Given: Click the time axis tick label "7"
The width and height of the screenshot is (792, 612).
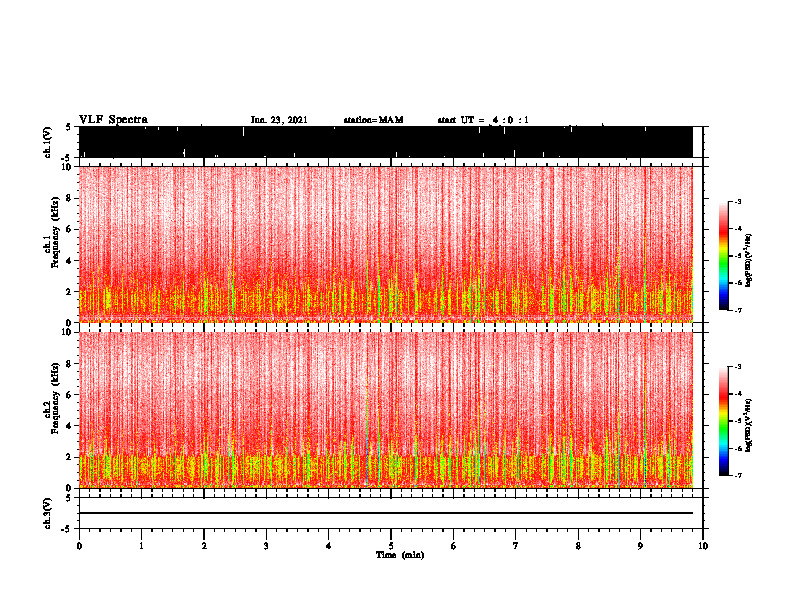Looking at the screenshot, I should (x=516, y=546).
